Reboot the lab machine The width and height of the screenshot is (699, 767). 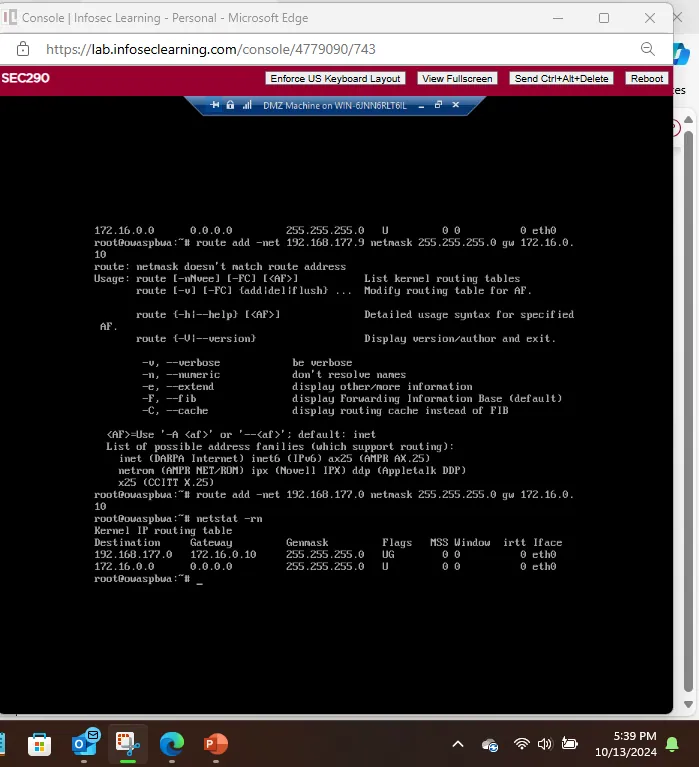pyautogui.click(x=647, y=79)
